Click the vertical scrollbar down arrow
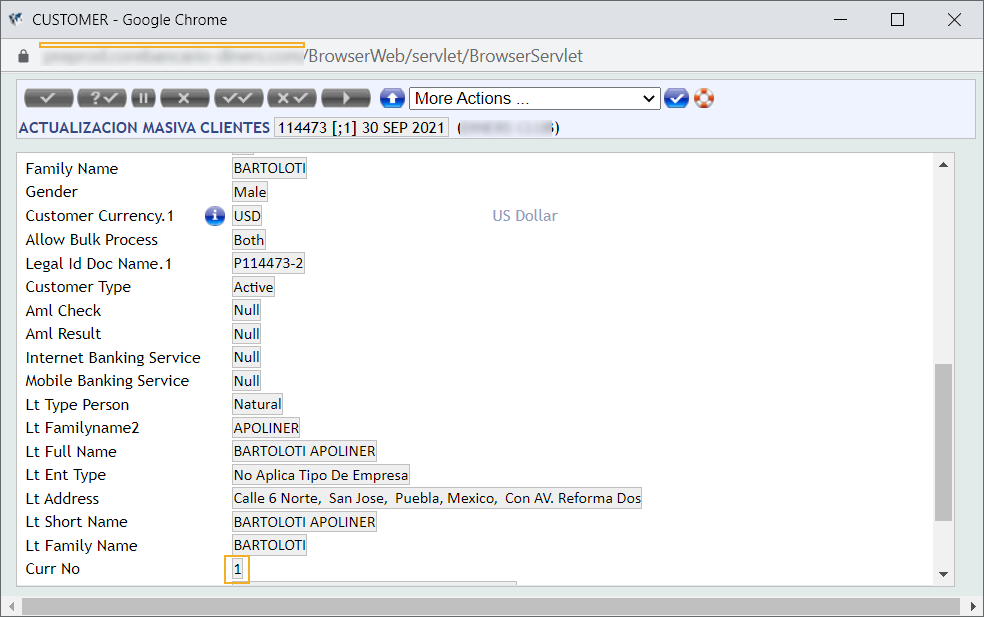The width and height of the screenshot is (984, 617). (942, 574)
